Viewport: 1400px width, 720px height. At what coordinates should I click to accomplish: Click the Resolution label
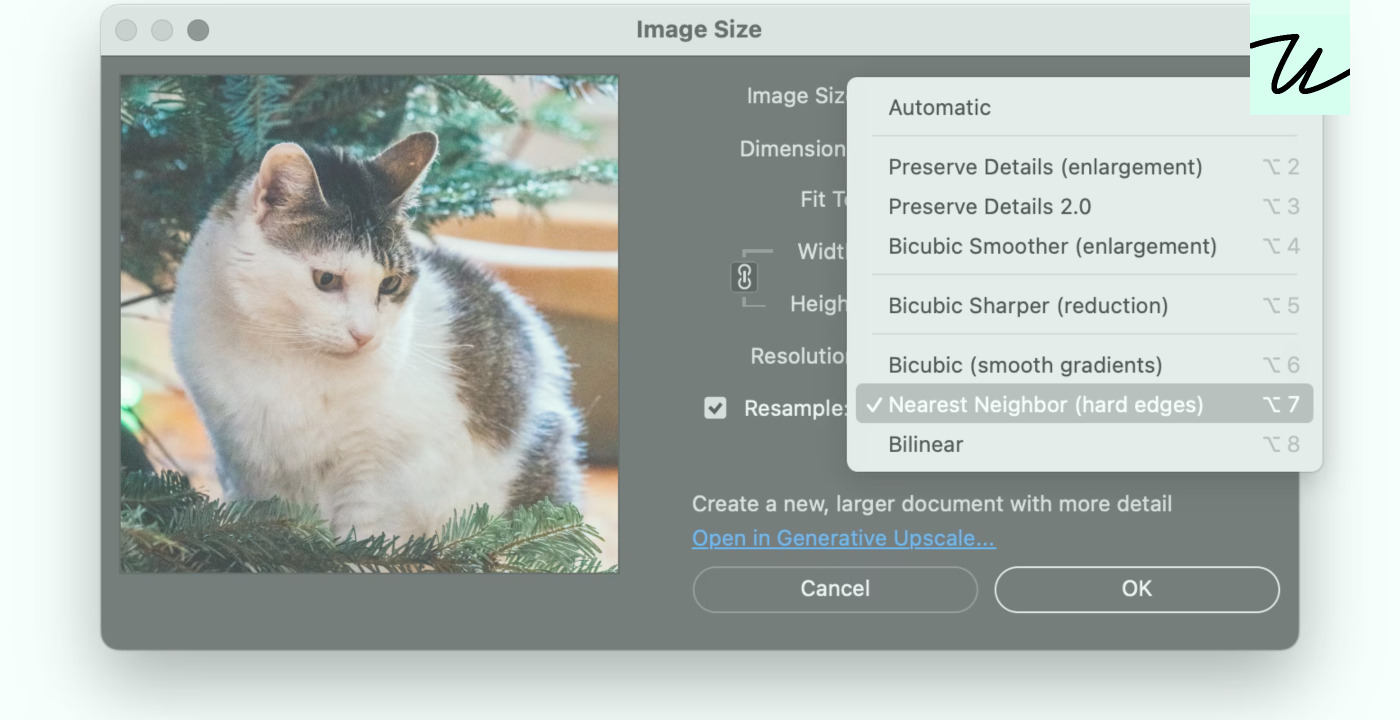click(800, 356)
